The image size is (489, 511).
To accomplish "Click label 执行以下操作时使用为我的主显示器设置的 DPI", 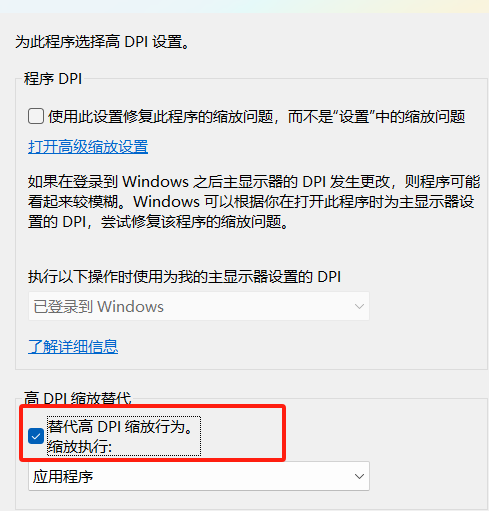I will click(x=184, y=277).
